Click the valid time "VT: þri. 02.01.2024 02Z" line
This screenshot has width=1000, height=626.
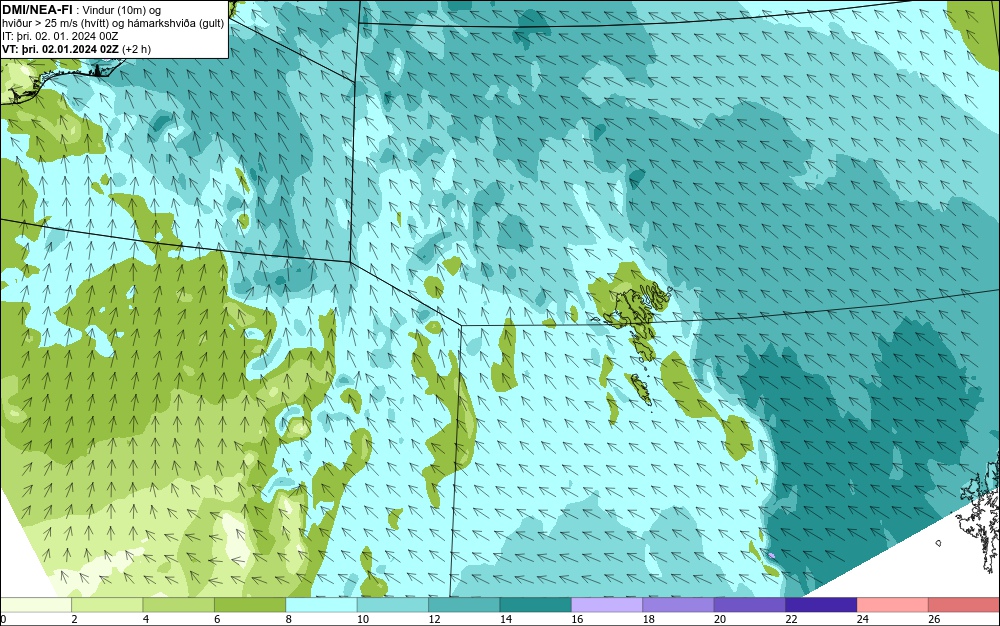60,49
